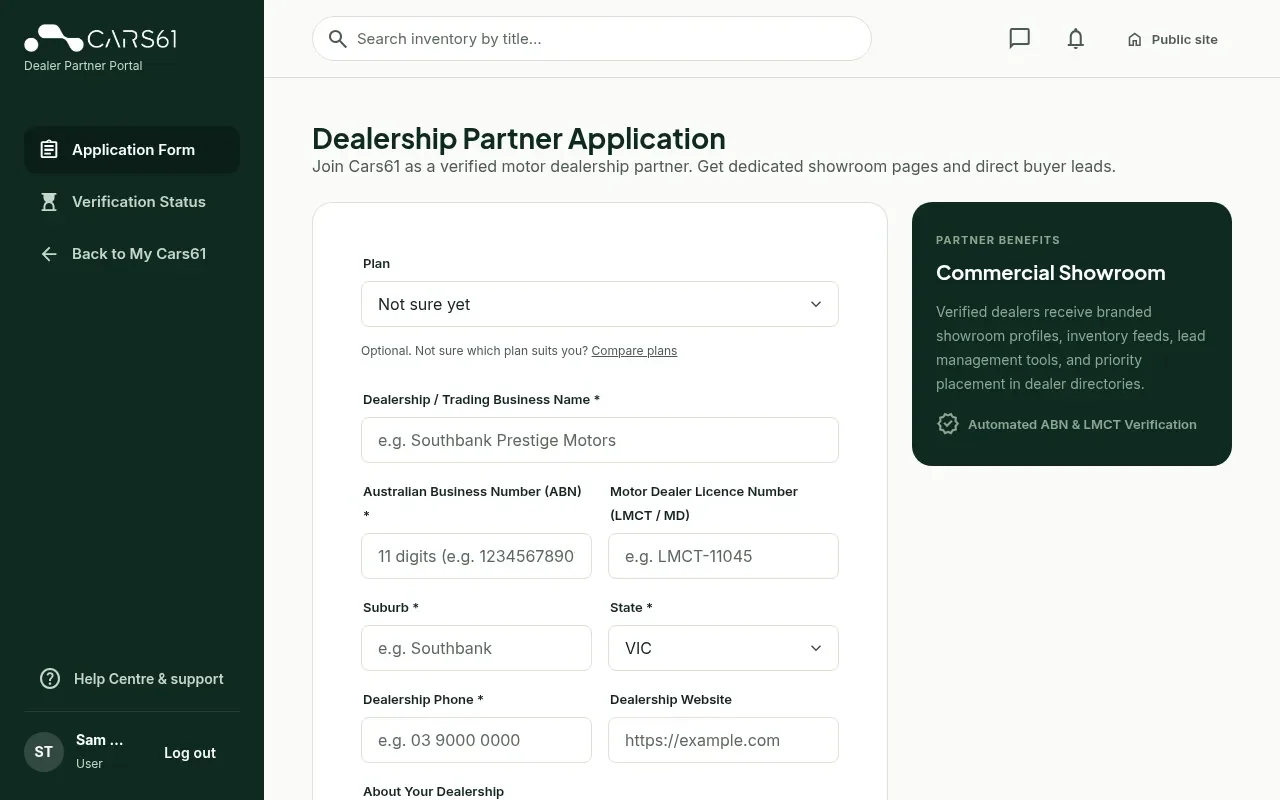Click the Automated ABN & LMCT Verification text
The width and height of the screenshot is (1280, 800).
point(1082,424)
